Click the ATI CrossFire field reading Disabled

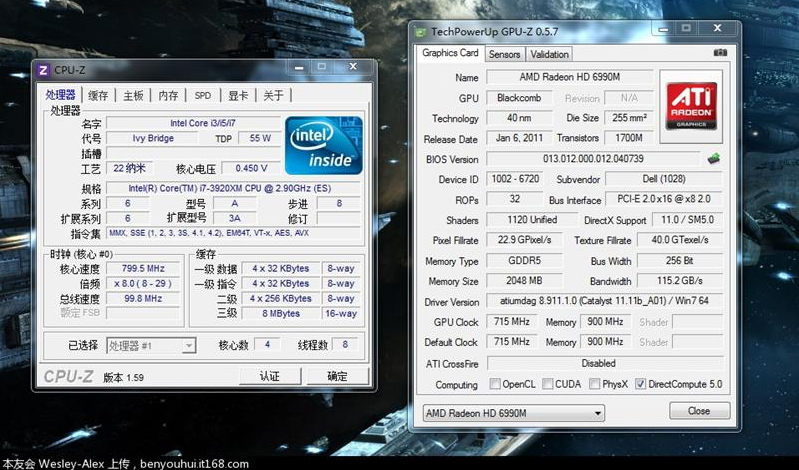(x=604, y=363)
